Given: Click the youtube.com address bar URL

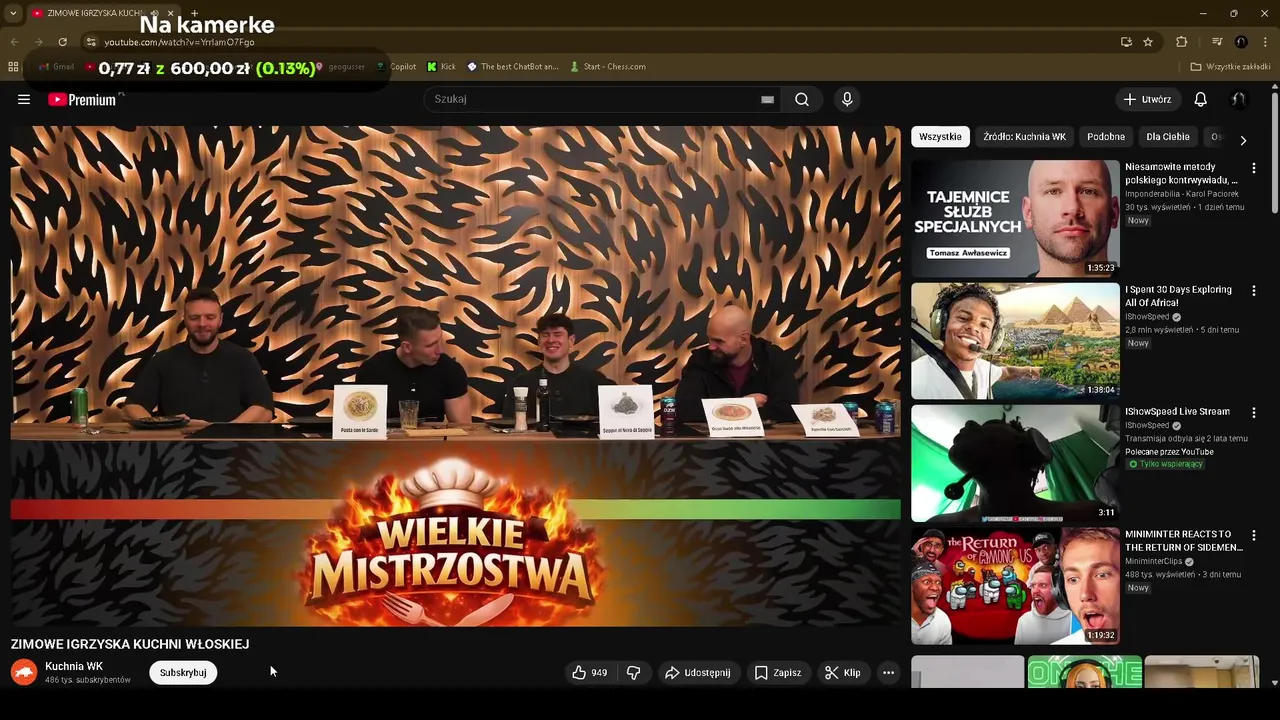Looking at the screenshot, I should click(180, 42).
